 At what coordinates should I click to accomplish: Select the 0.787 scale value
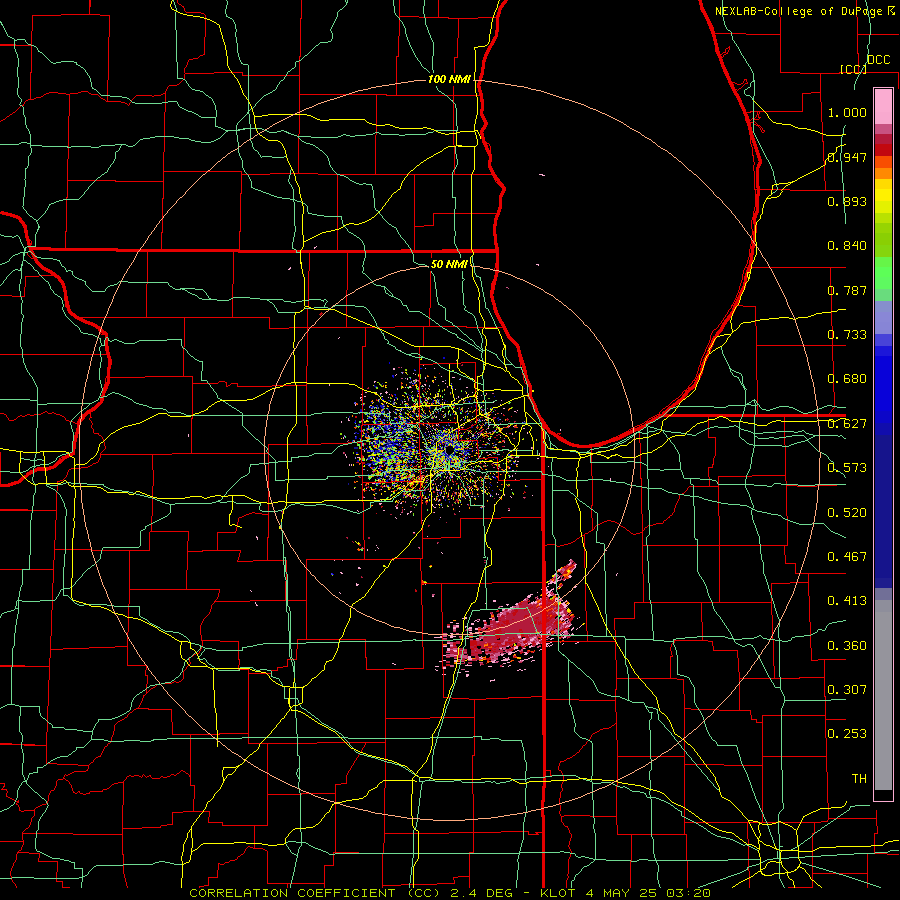[847, 290]
